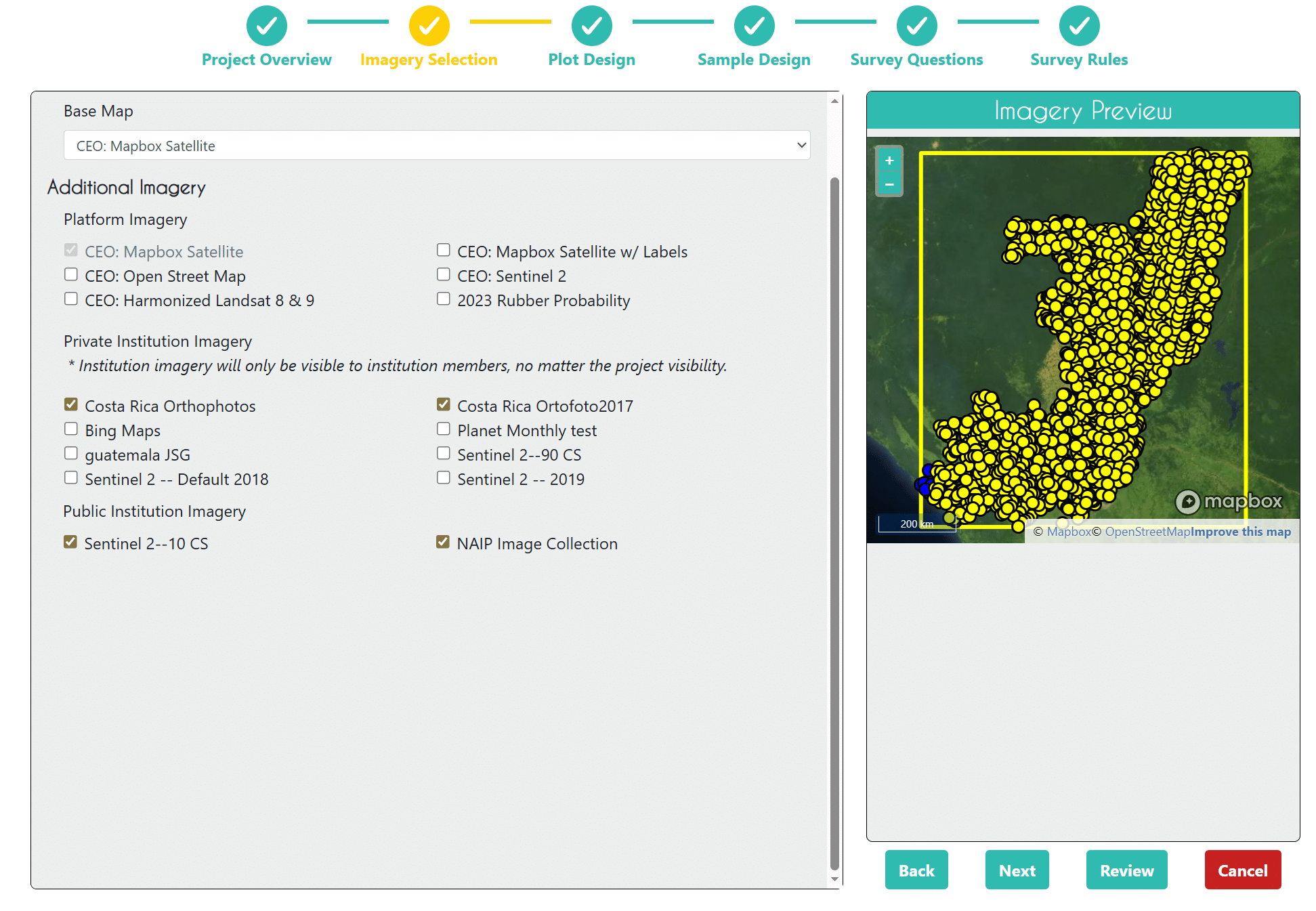Cancel the project setup

click(1242, 870)
